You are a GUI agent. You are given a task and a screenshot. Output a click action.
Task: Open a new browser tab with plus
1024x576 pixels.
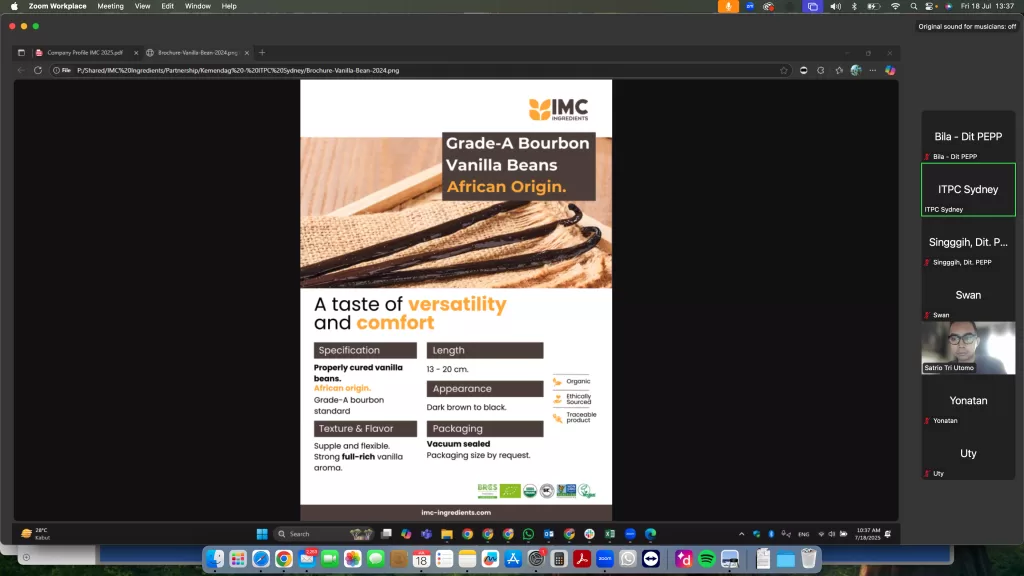[262, 52]
